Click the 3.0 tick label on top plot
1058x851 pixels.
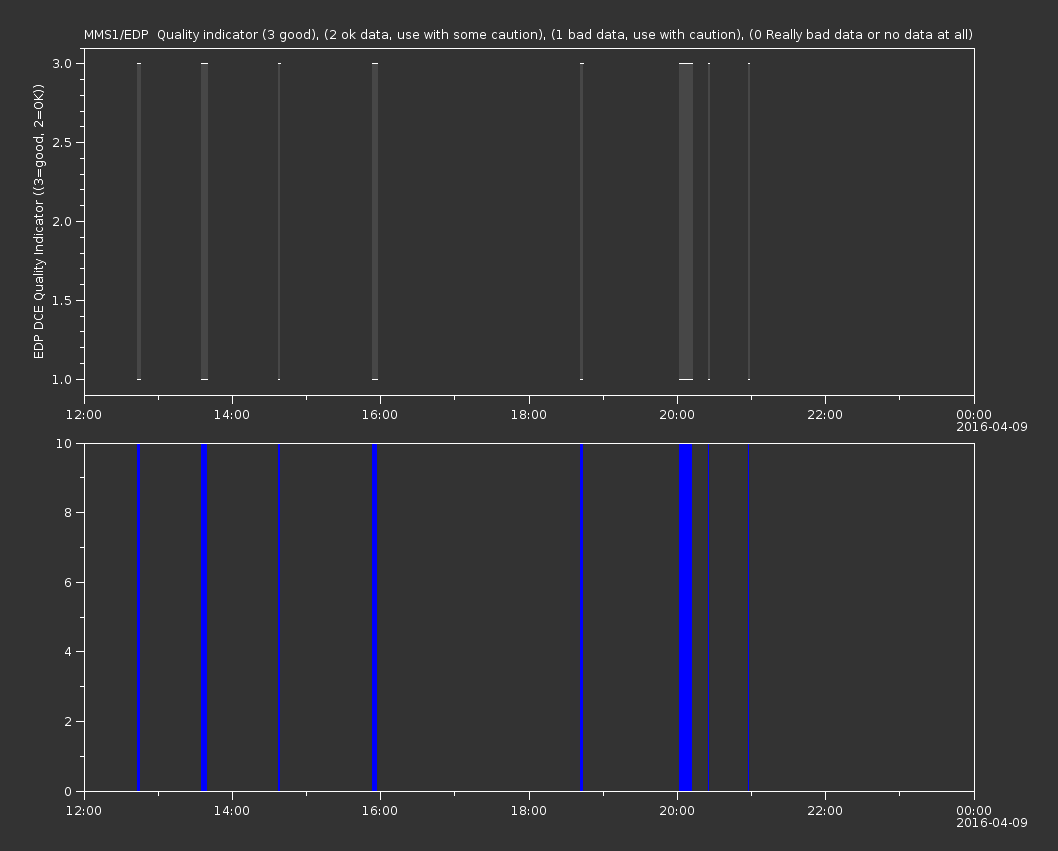(62, 63)
